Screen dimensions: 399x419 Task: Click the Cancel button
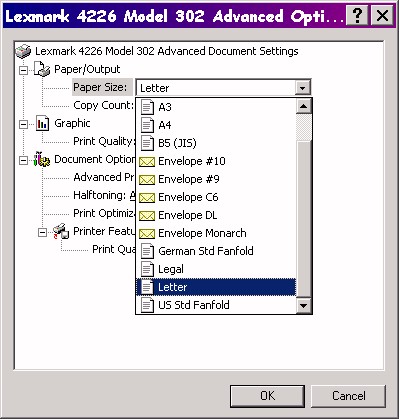(x=348, y=396)
